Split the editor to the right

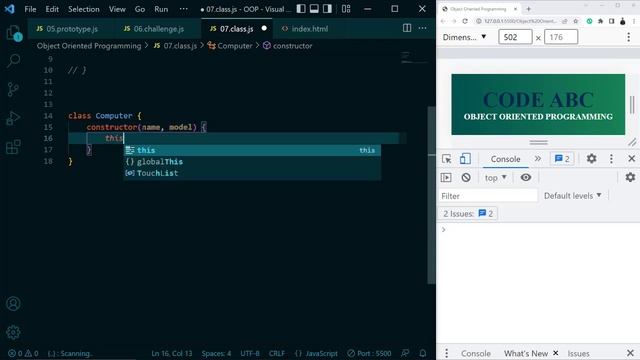click(x=407, y=28)
